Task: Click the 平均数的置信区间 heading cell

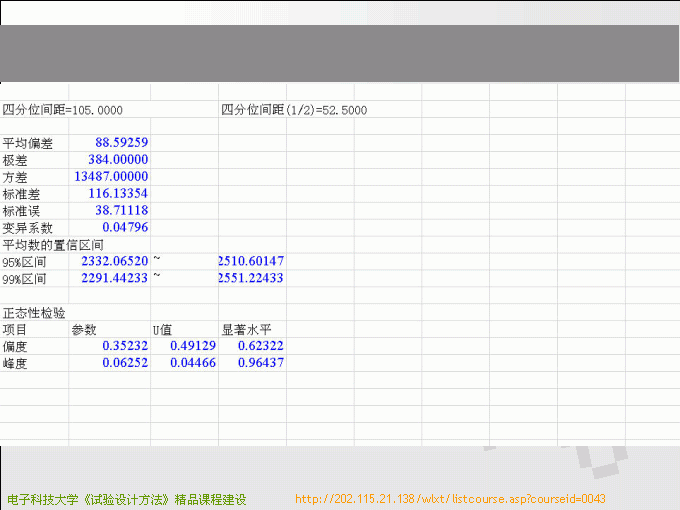Action: point(53,245)
